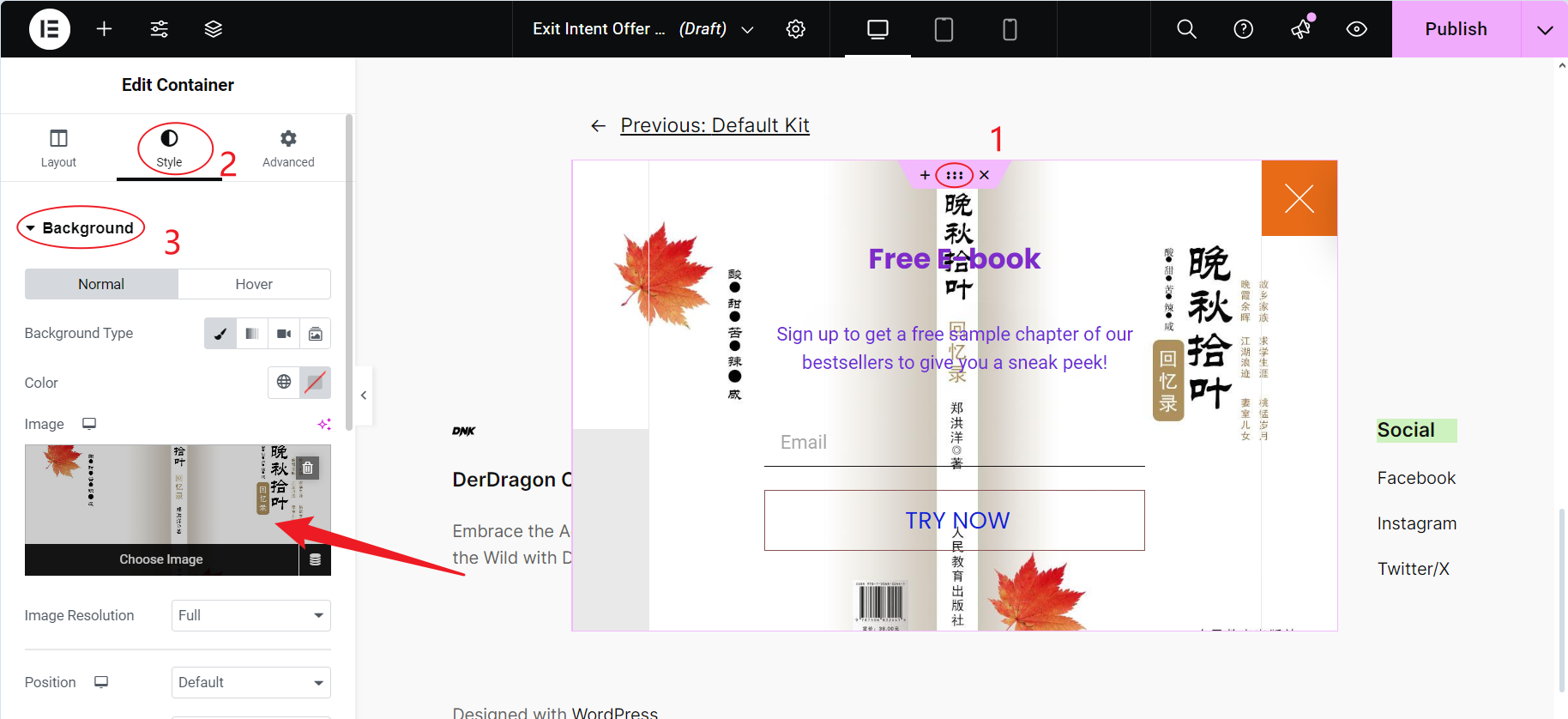This screenshot has width=1568, height=719.
Task: Switch to the Advanced tab
Action: 288,148
